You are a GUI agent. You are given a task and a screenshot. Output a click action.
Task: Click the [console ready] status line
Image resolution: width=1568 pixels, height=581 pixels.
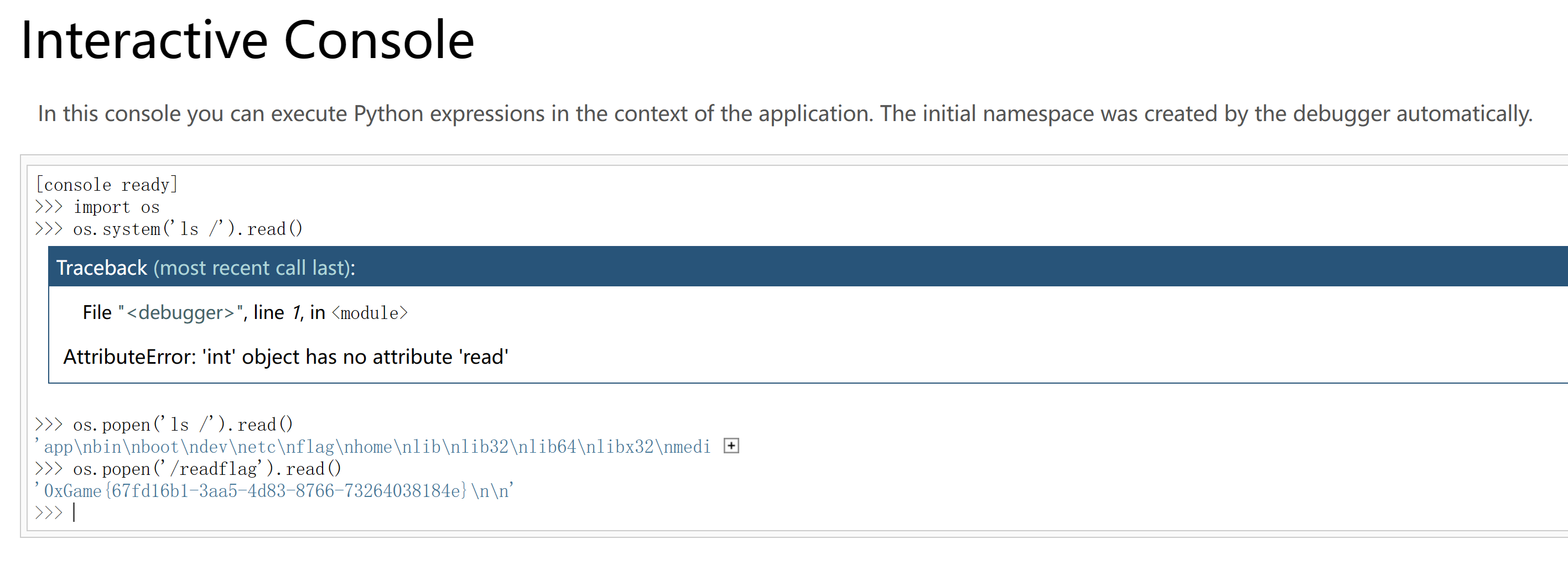[x=107, y=184]
